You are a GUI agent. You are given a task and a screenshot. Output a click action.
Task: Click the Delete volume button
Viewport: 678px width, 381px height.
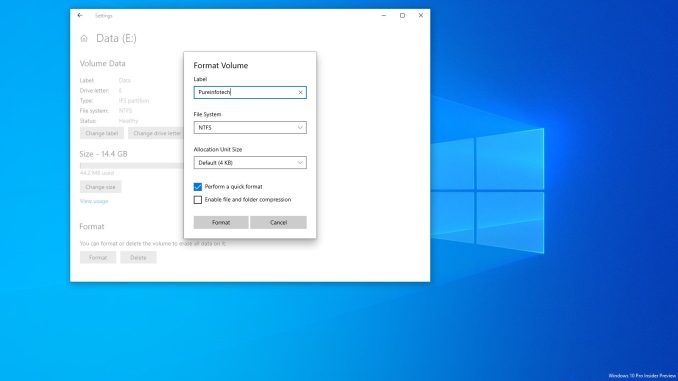click(138, 257)
